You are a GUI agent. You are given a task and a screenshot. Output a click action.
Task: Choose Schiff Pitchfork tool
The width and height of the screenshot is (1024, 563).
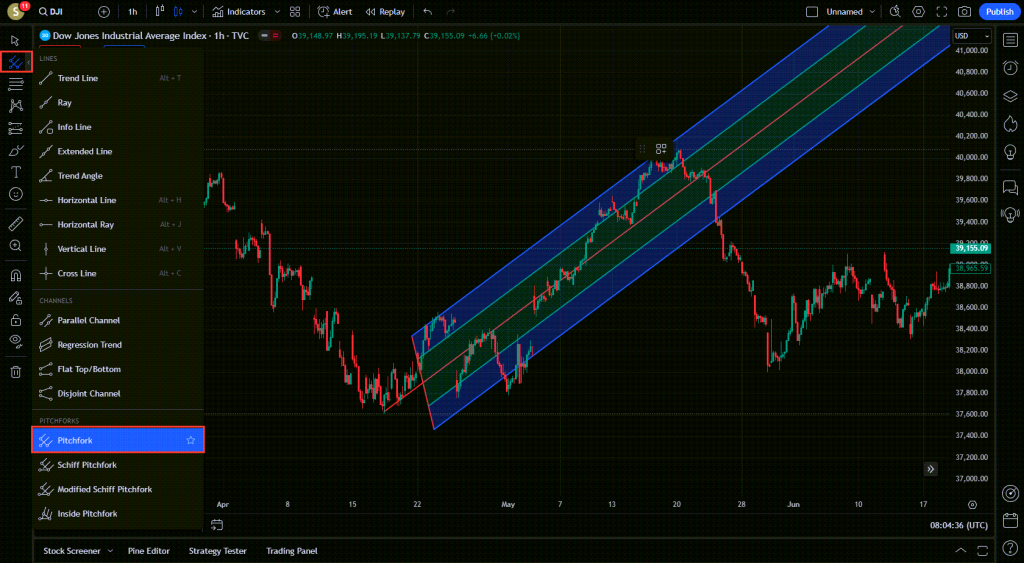118,465
